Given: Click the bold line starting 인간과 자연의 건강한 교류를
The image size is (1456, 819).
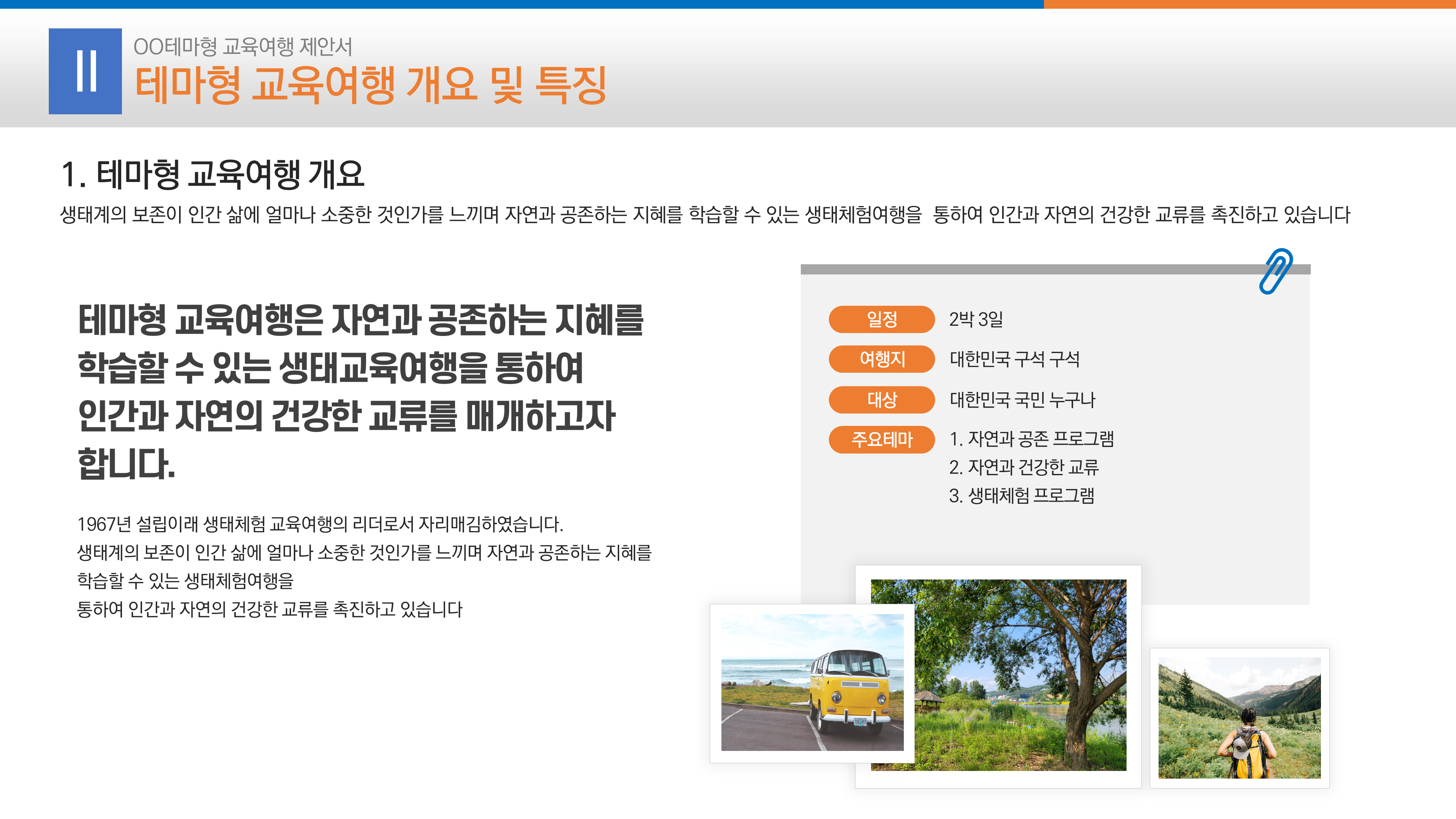Looking at the screenshot, I should coord(347,416).
